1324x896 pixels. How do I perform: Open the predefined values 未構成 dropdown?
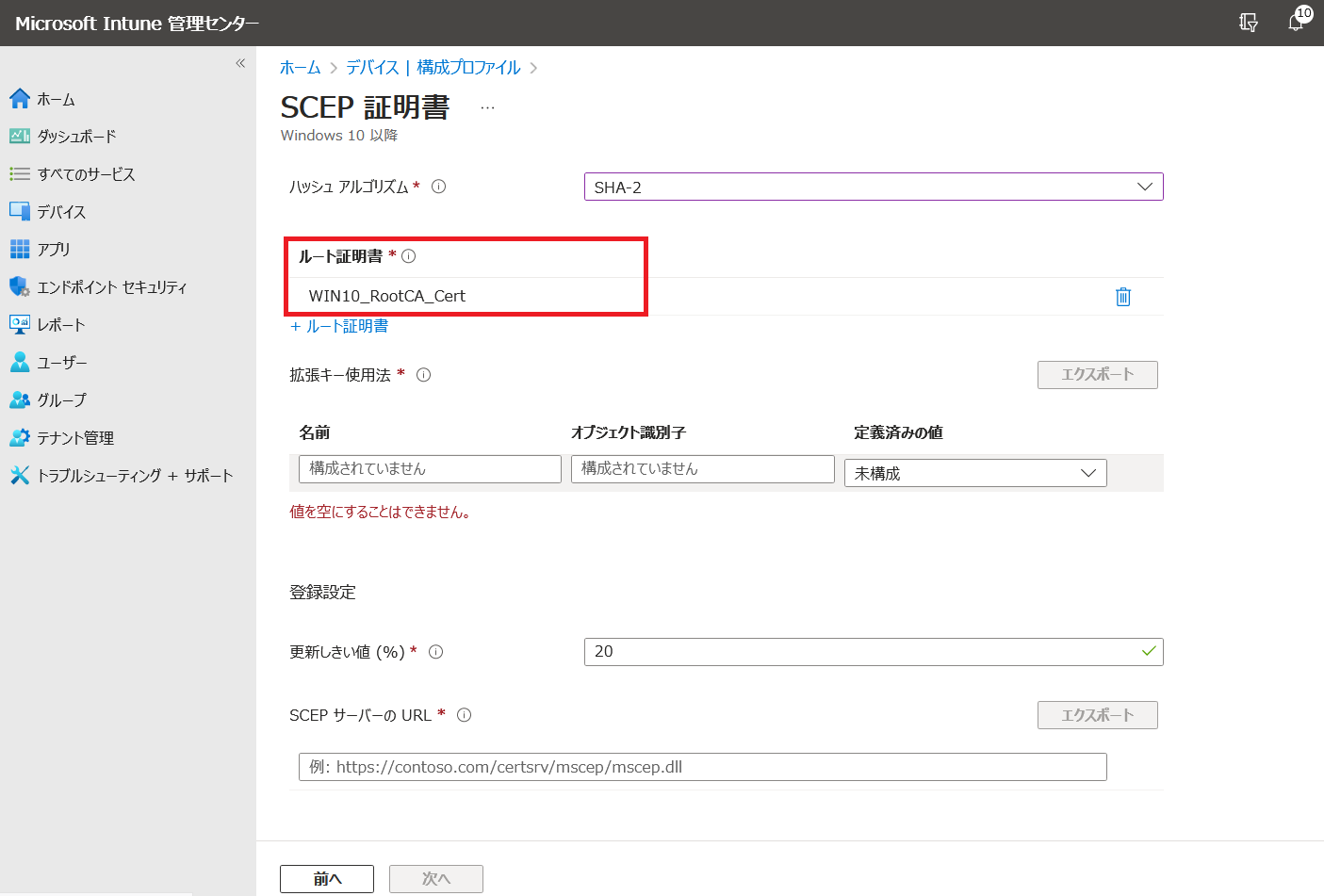[975, 473]
